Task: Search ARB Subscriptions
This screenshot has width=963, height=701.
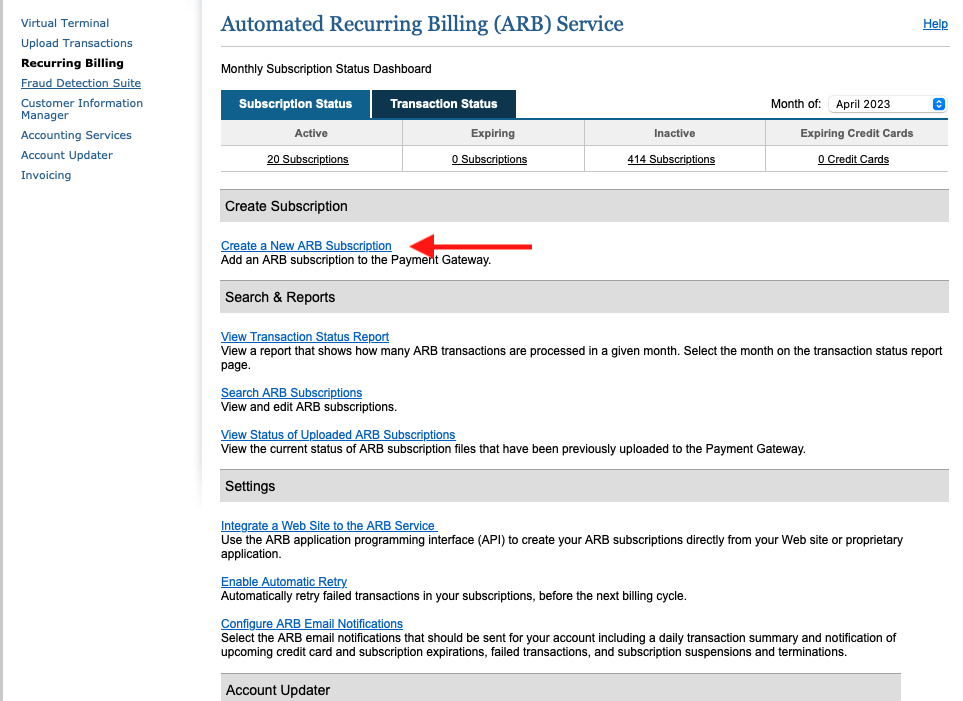Action: [291, 393]
